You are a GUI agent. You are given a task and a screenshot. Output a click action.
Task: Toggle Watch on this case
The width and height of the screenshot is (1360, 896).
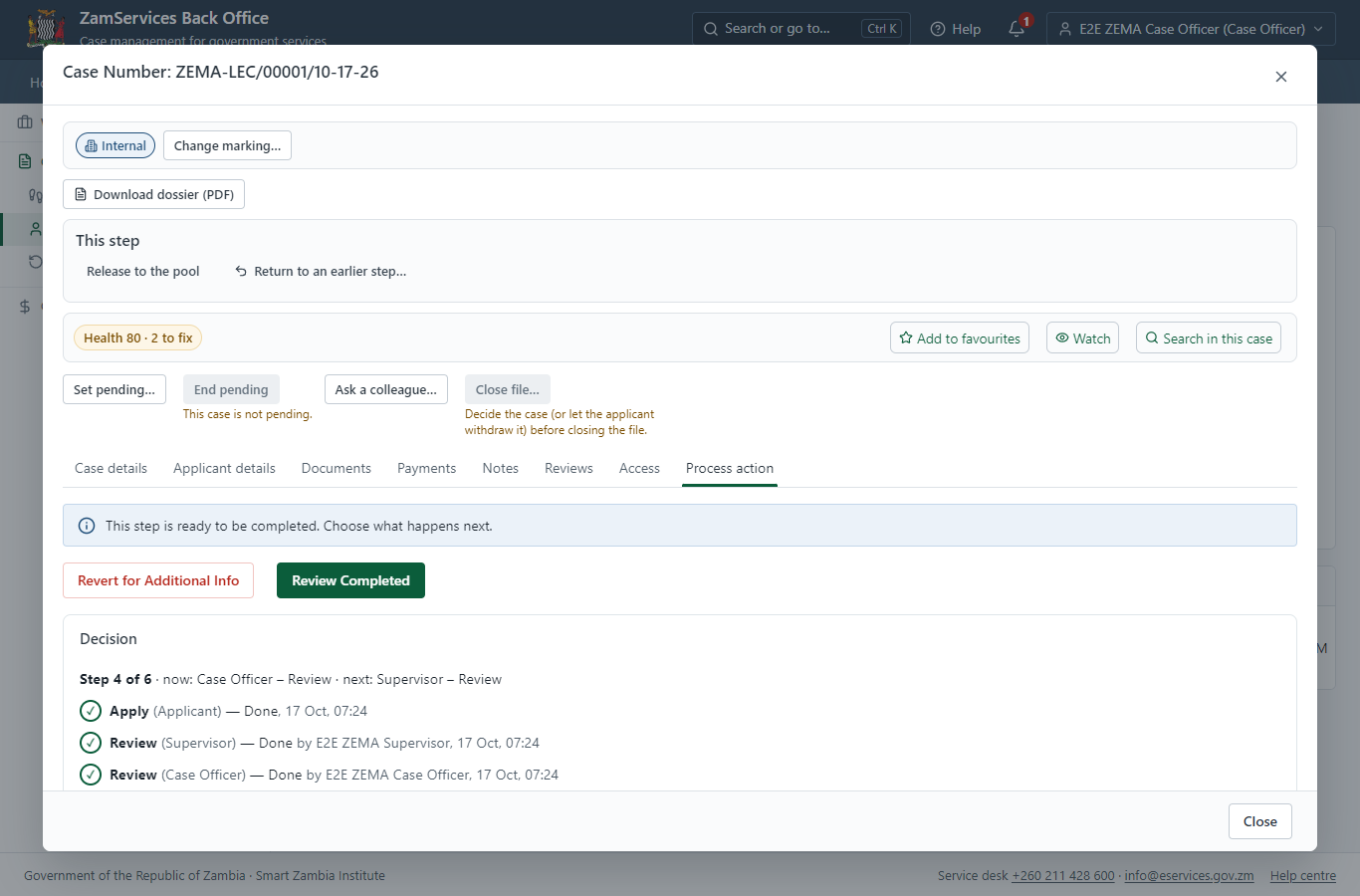pos(1082,337)
